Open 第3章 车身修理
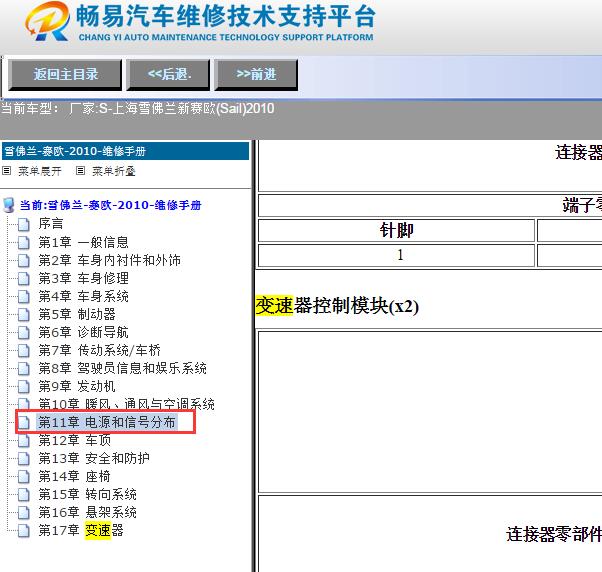 click(x=83, y=278)
